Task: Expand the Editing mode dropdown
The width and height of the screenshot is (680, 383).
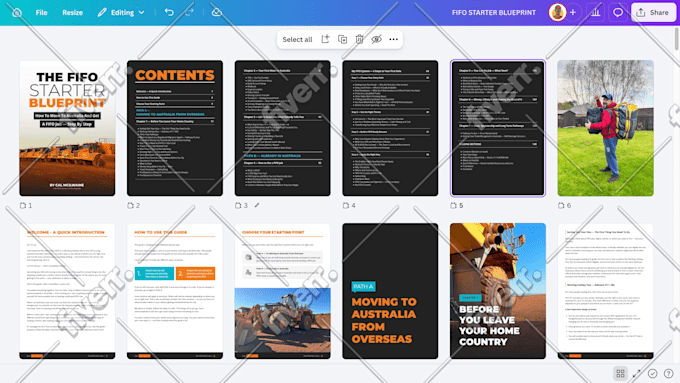Action: (x=121, y=13)
